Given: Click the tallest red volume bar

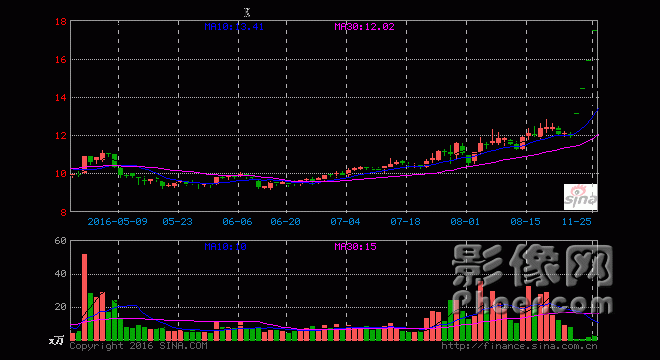Looking at the screenshot, I should tap(85, 297).
